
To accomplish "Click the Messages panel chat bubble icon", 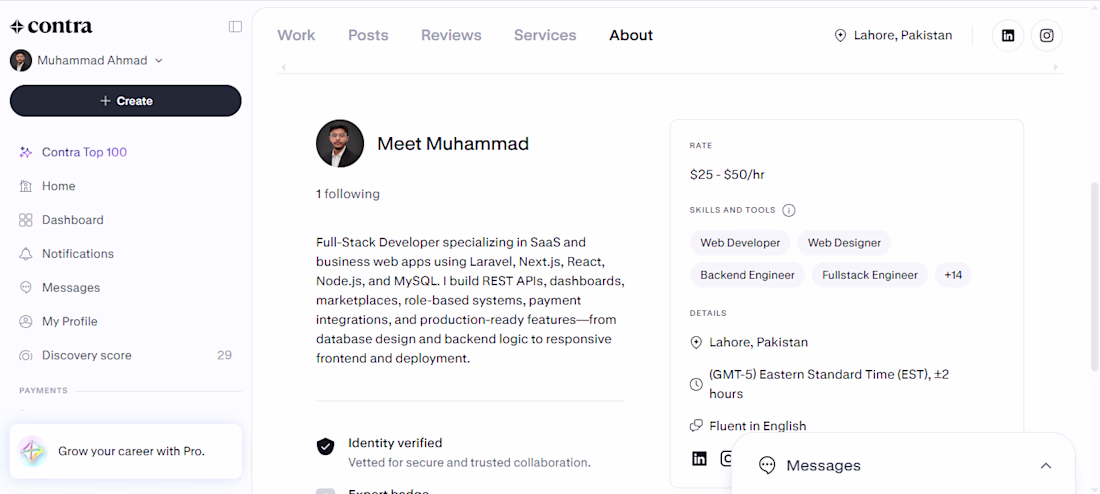I will click(767, 466).
